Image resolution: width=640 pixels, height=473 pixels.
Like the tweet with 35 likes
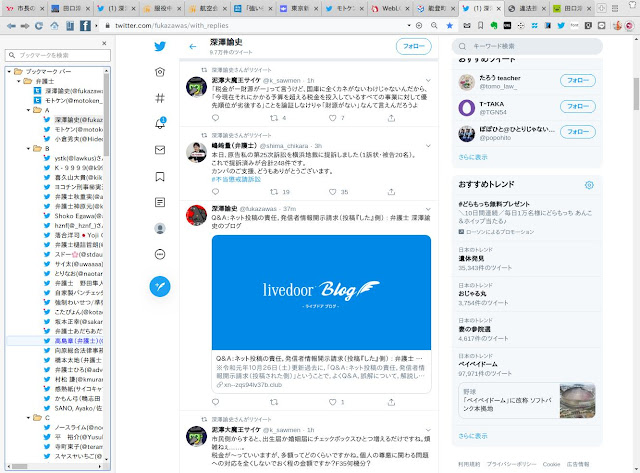[333, 192]
